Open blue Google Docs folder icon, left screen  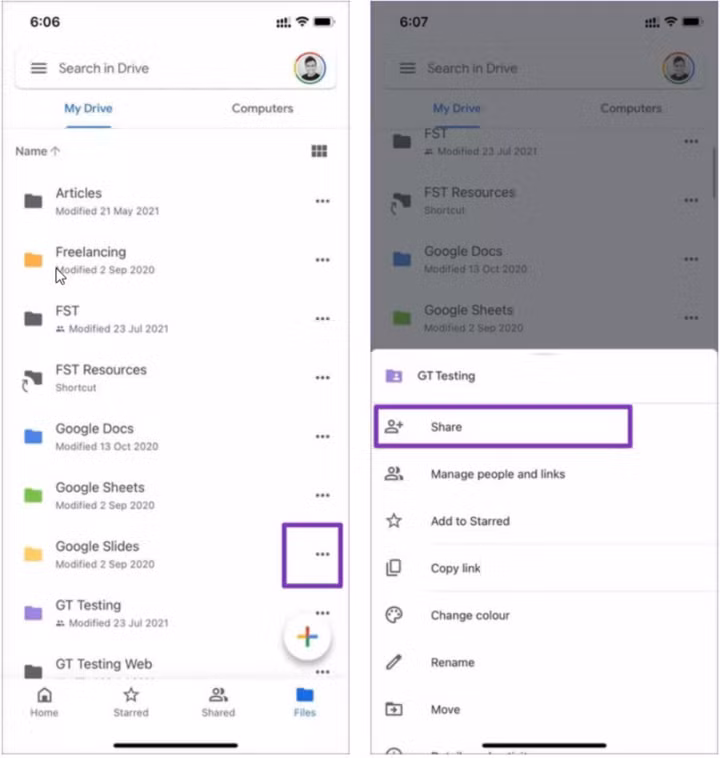(x=33, y=437)
